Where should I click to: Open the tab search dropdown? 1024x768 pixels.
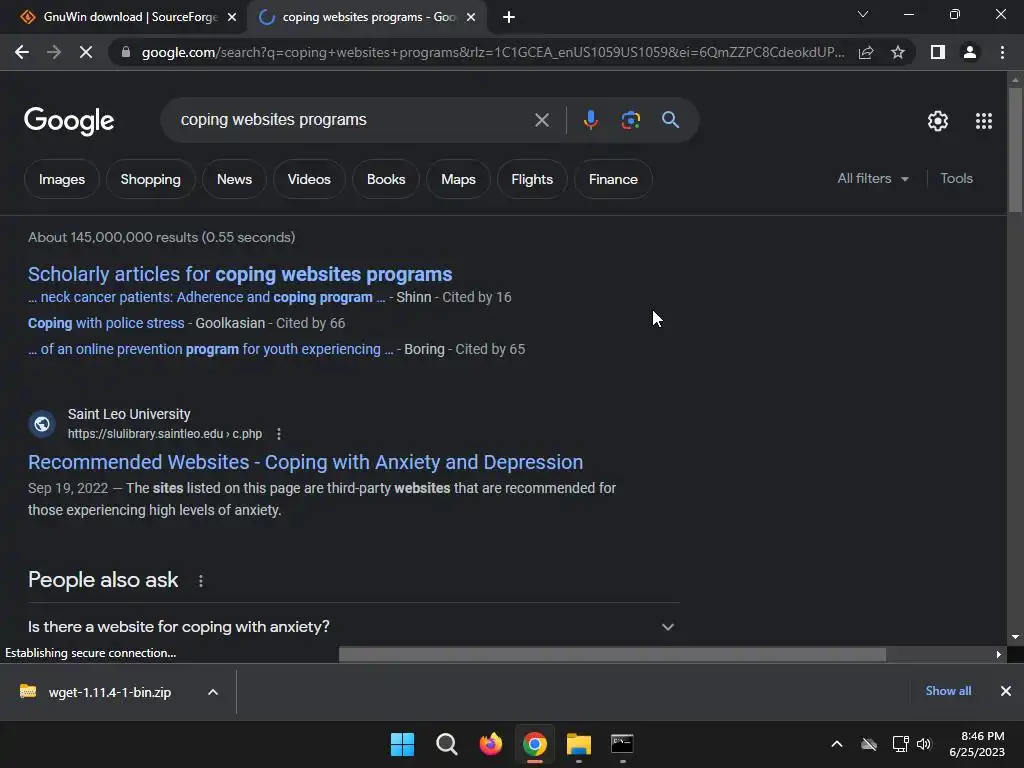click(863, 14)
